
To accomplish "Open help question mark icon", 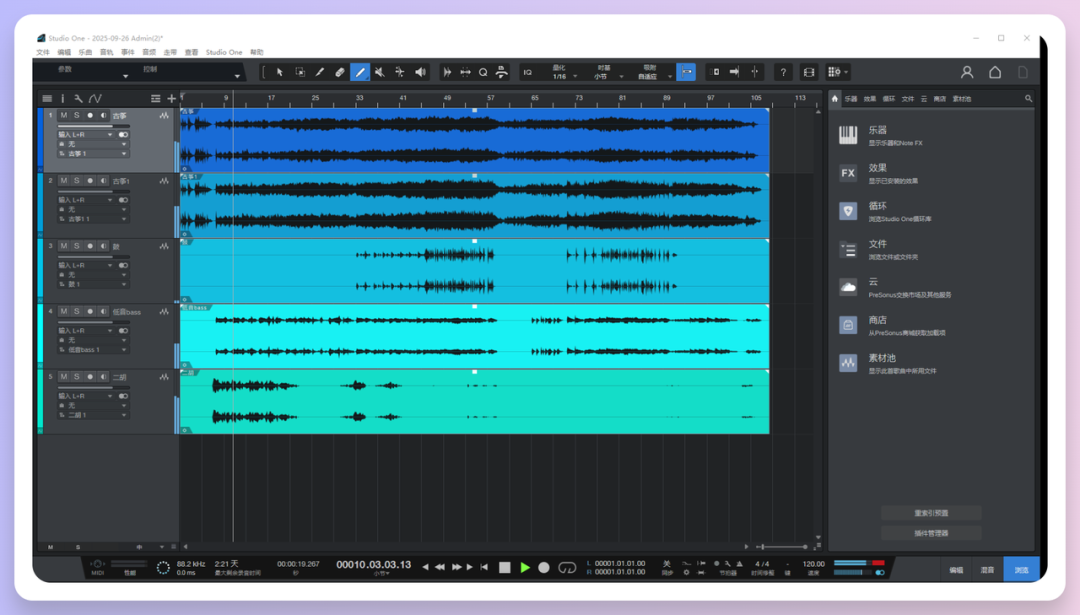I will pyautogui.click(x=783, y=72).
